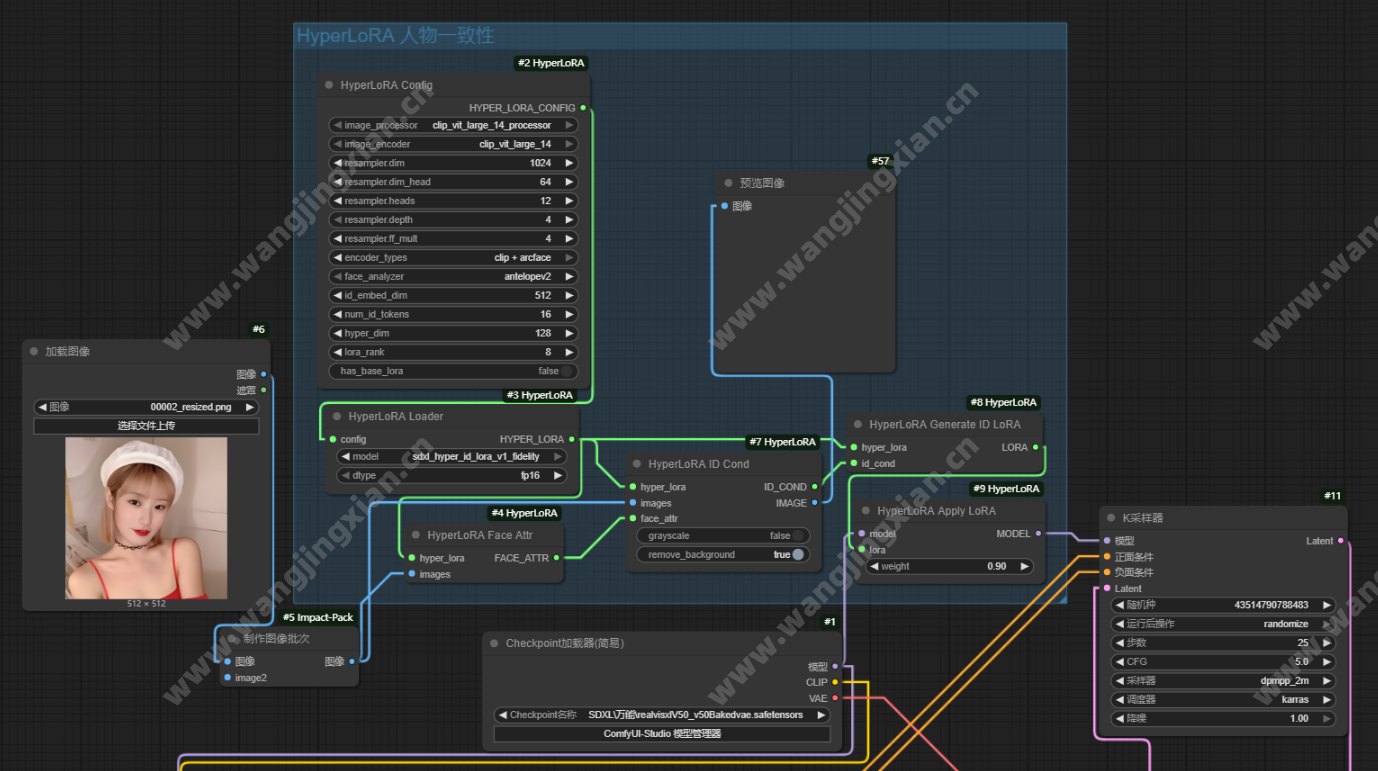Collapse the 预览图像 node via its title dot
This screenshot has height=771, width=1378.
tap(728, 183)
